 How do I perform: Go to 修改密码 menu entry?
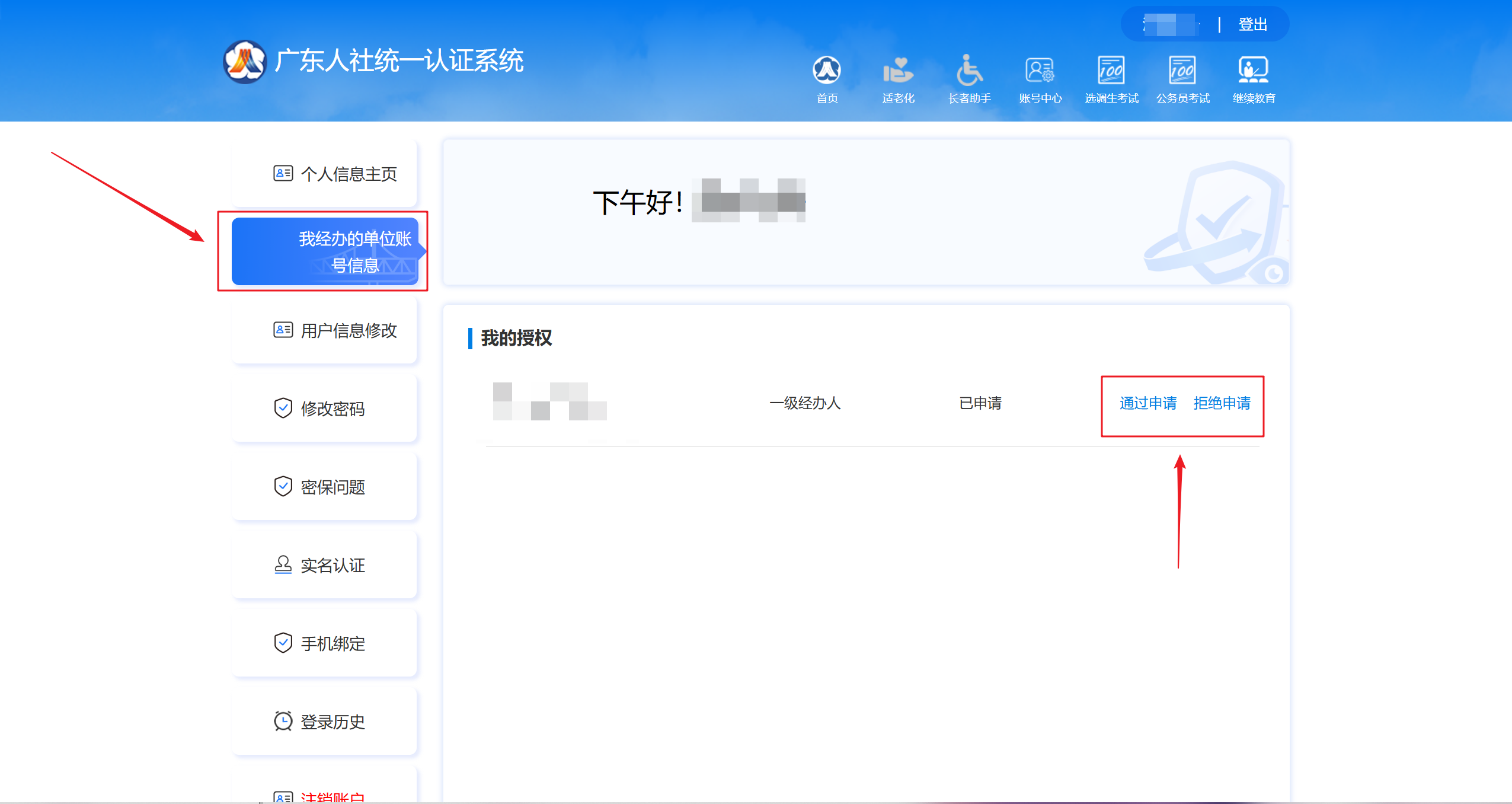(320, 409)
